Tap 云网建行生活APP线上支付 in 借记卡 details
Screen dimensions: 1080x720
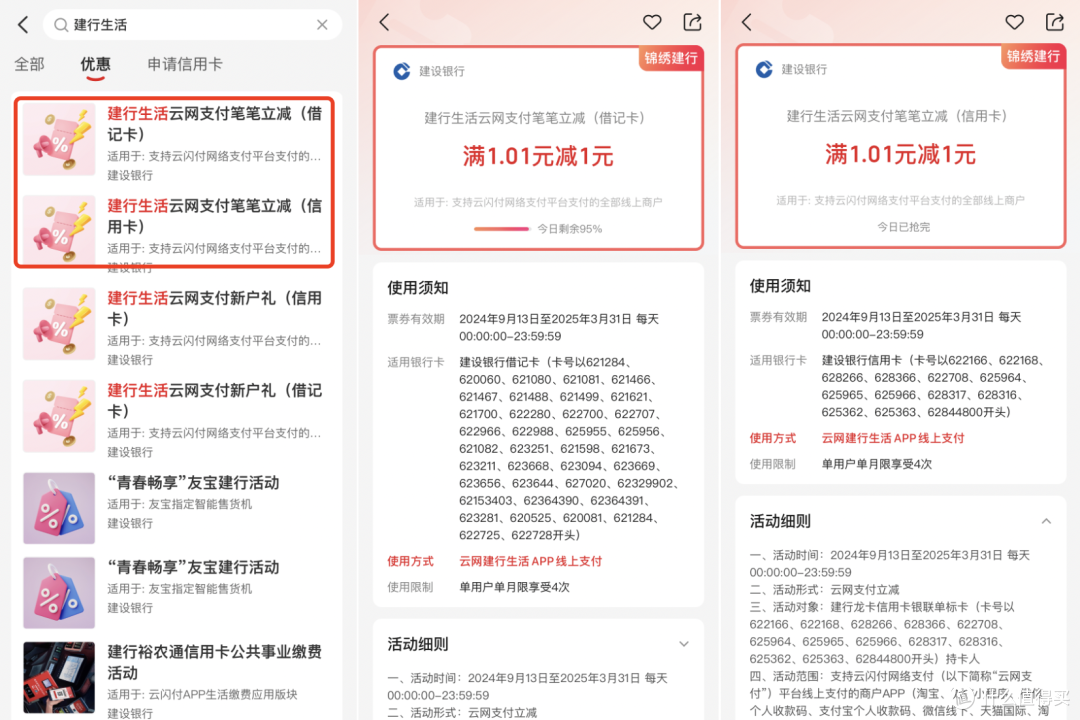pyautogui.click(x=531, y=561)
